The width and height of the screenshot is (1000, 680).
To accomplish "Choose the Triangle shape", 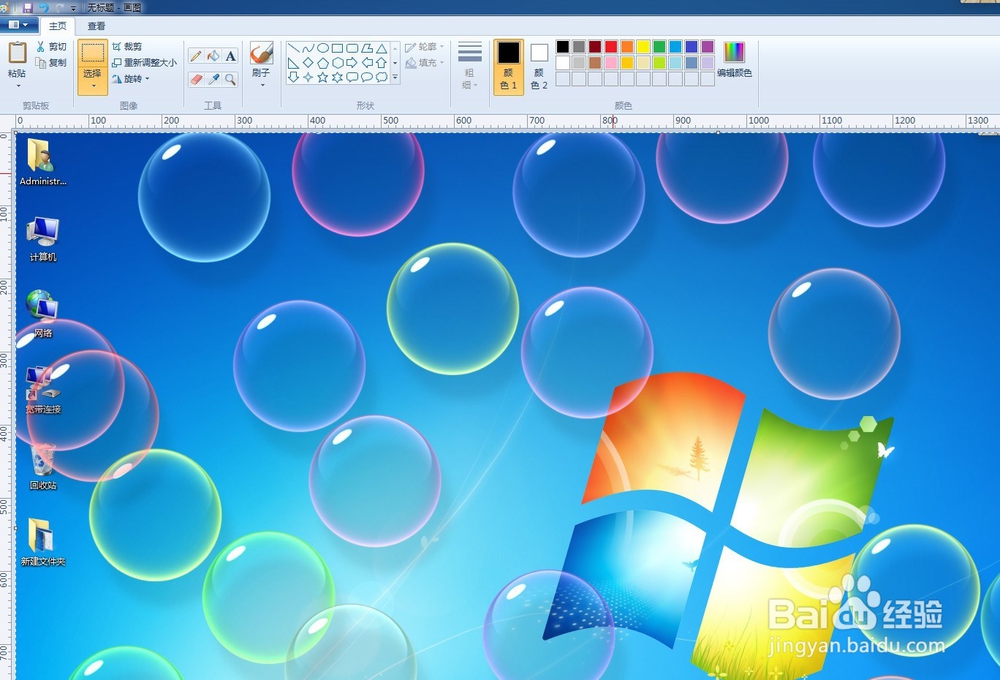I will coord(381,48).
